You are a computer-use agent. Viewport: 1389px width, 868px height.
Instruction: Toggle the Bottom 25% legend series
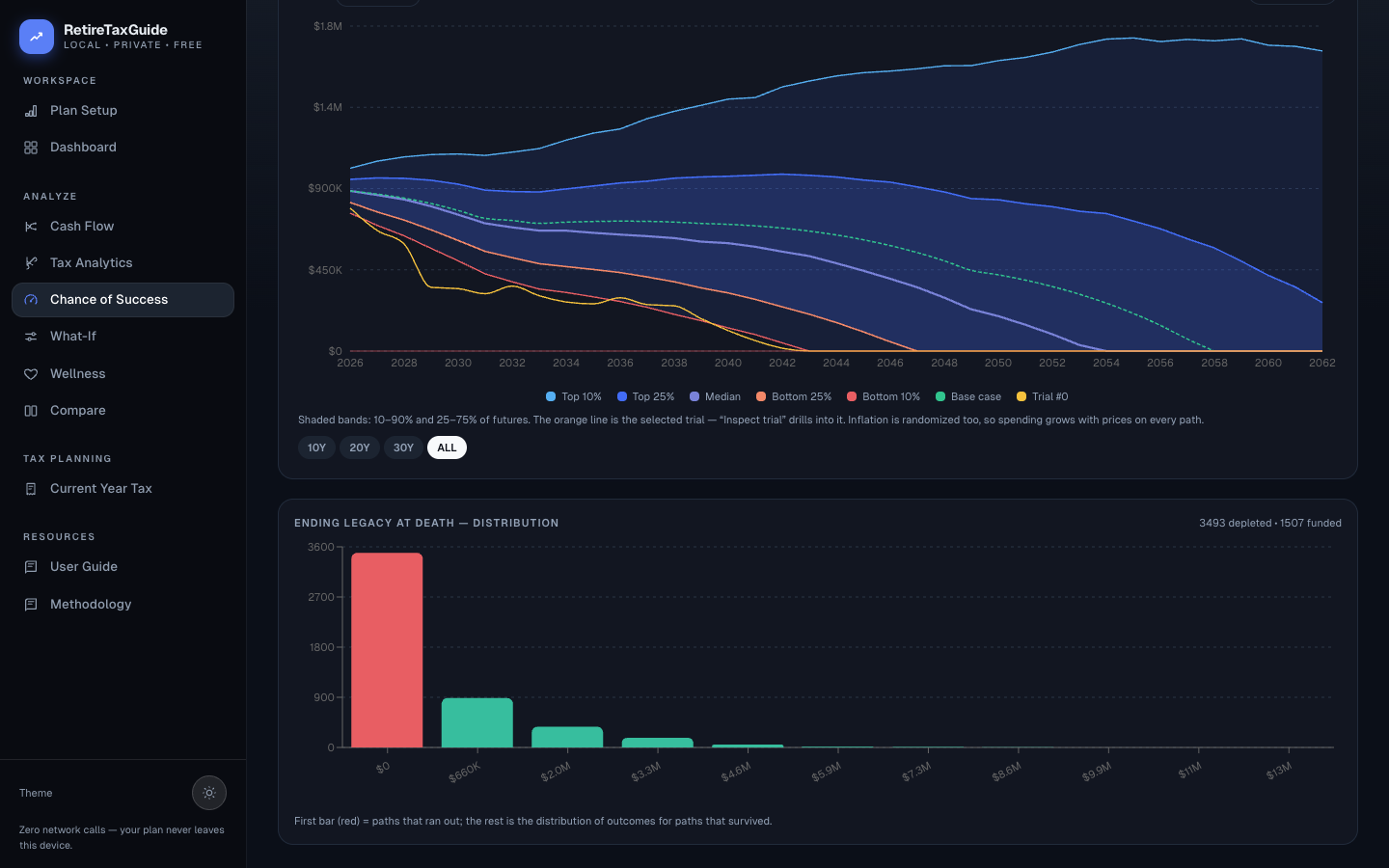(794, 396)
